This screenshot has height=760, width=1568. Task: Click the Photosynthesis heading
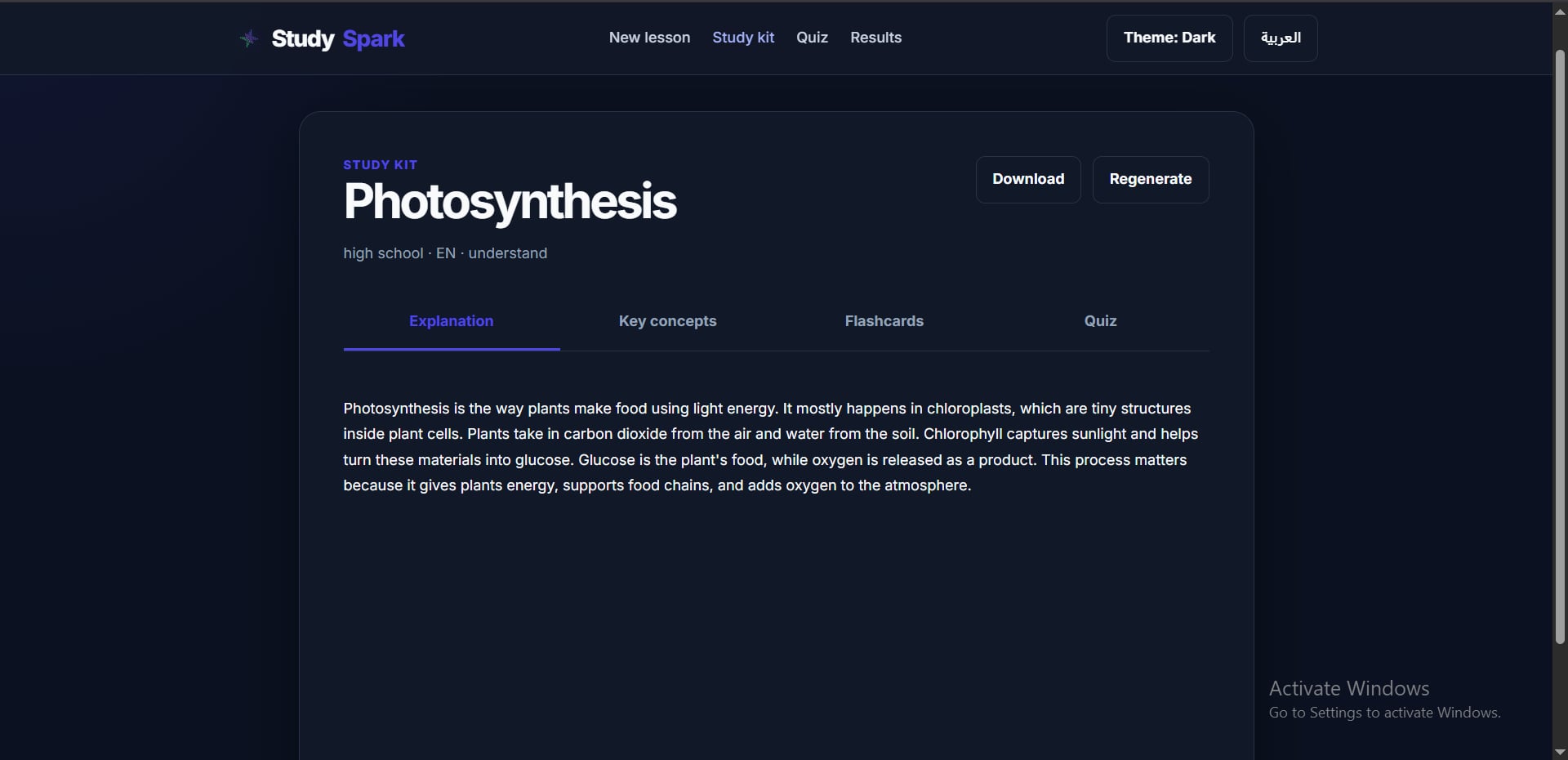point(510,202)
